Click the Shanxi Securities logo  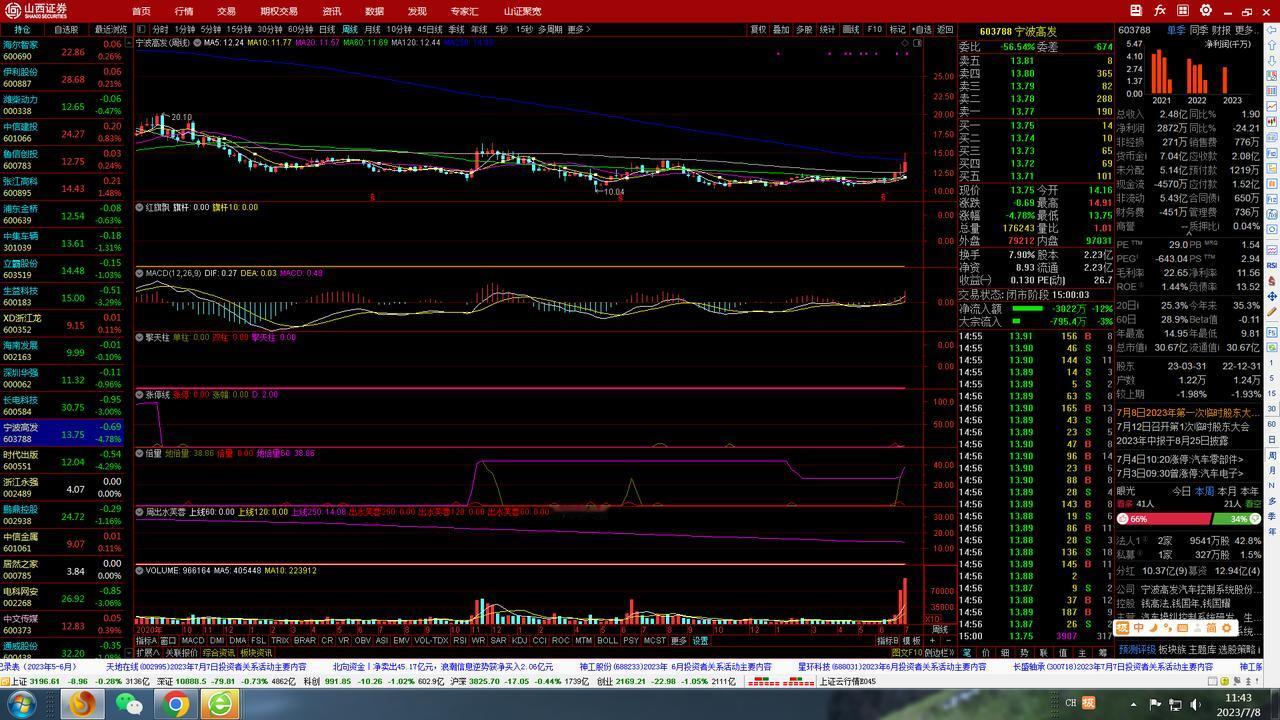(x=35, y=10)
